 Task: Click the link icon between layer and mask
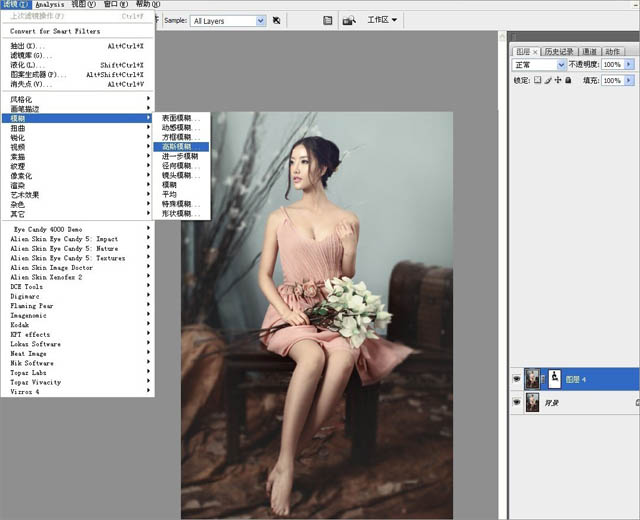[541, 379]
